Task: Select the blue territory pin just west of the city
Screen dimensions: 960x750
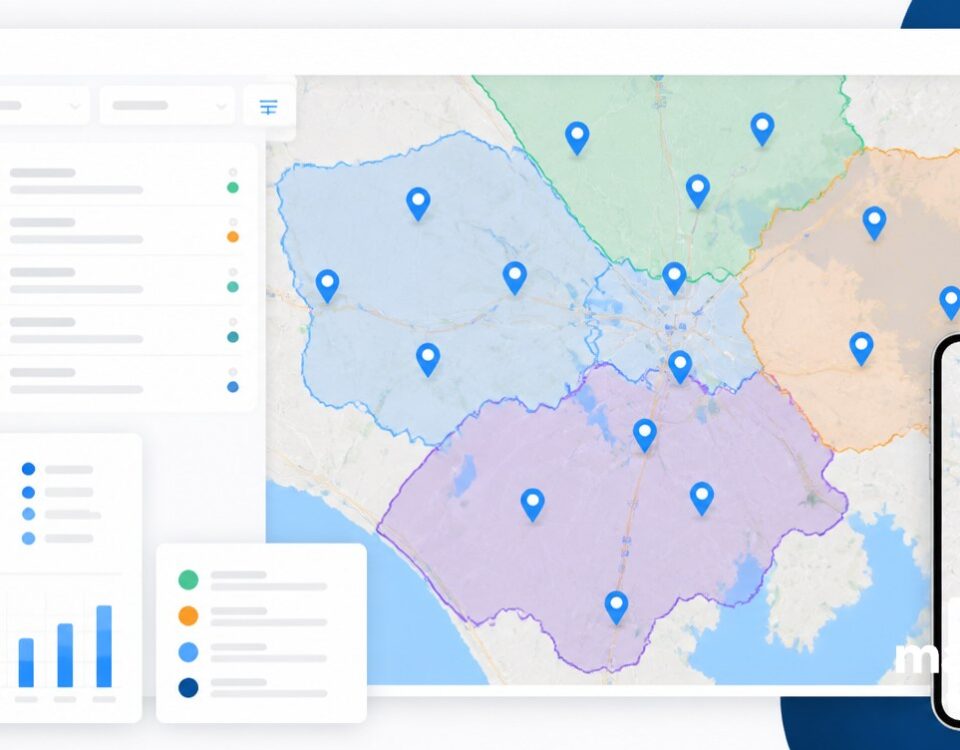Action: 515,278
